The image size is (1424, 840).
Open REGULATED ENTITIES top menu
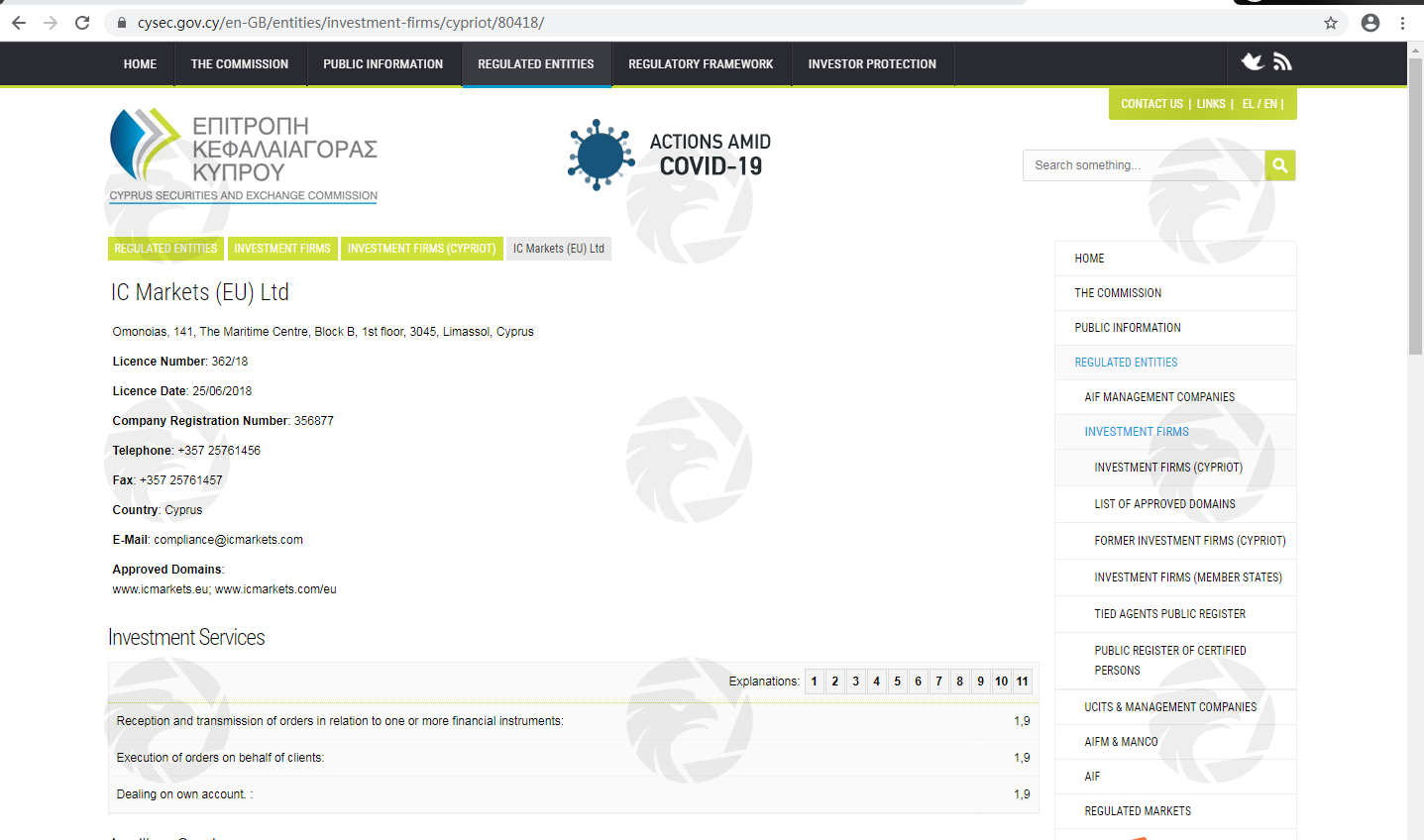click(536, 64)
